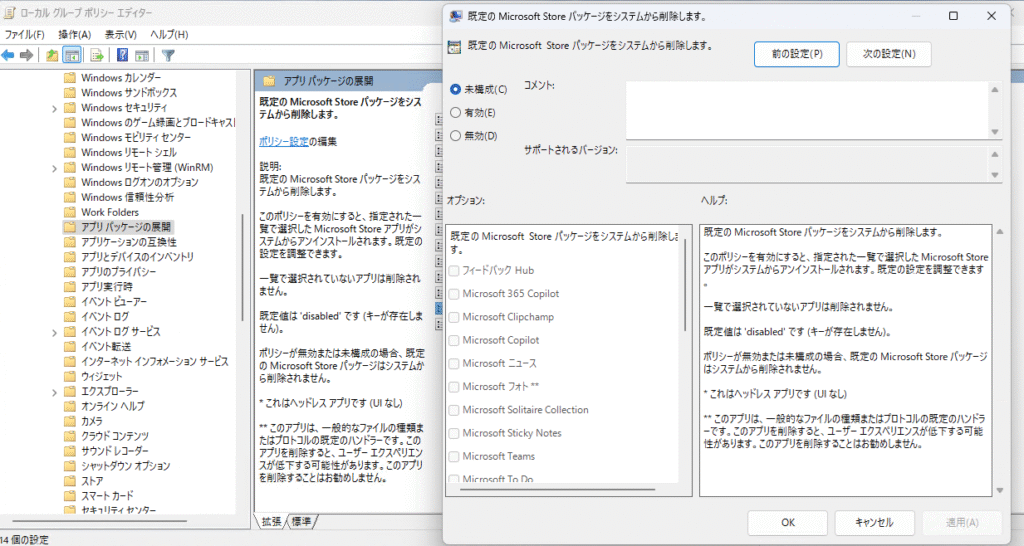Expand the Windows リモート管理 (WinRM) node
Screen dimensions: 1024x546
coord(55,169)
